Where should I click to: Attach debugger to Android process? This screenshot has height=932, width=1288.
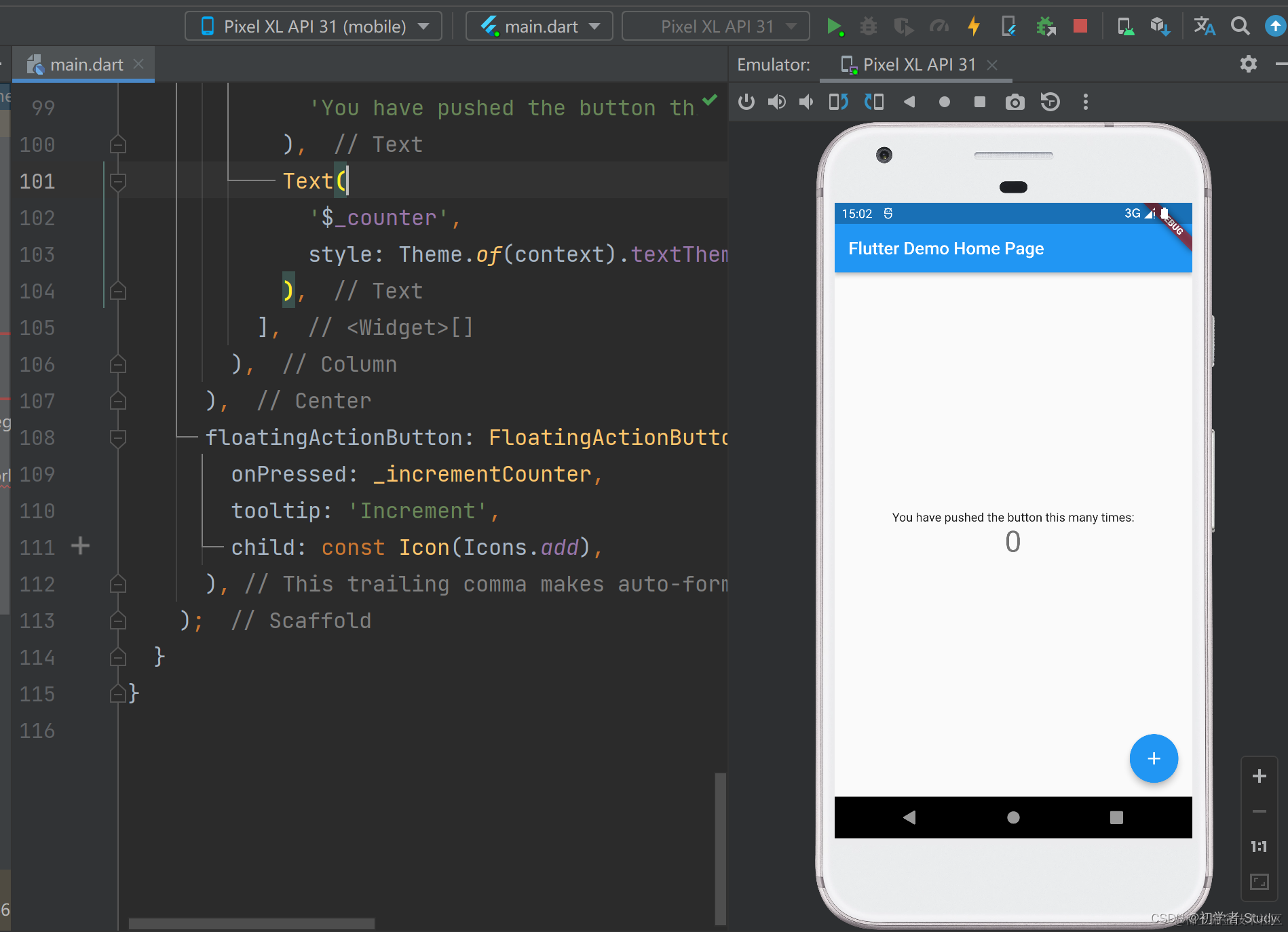(1045, 26)
